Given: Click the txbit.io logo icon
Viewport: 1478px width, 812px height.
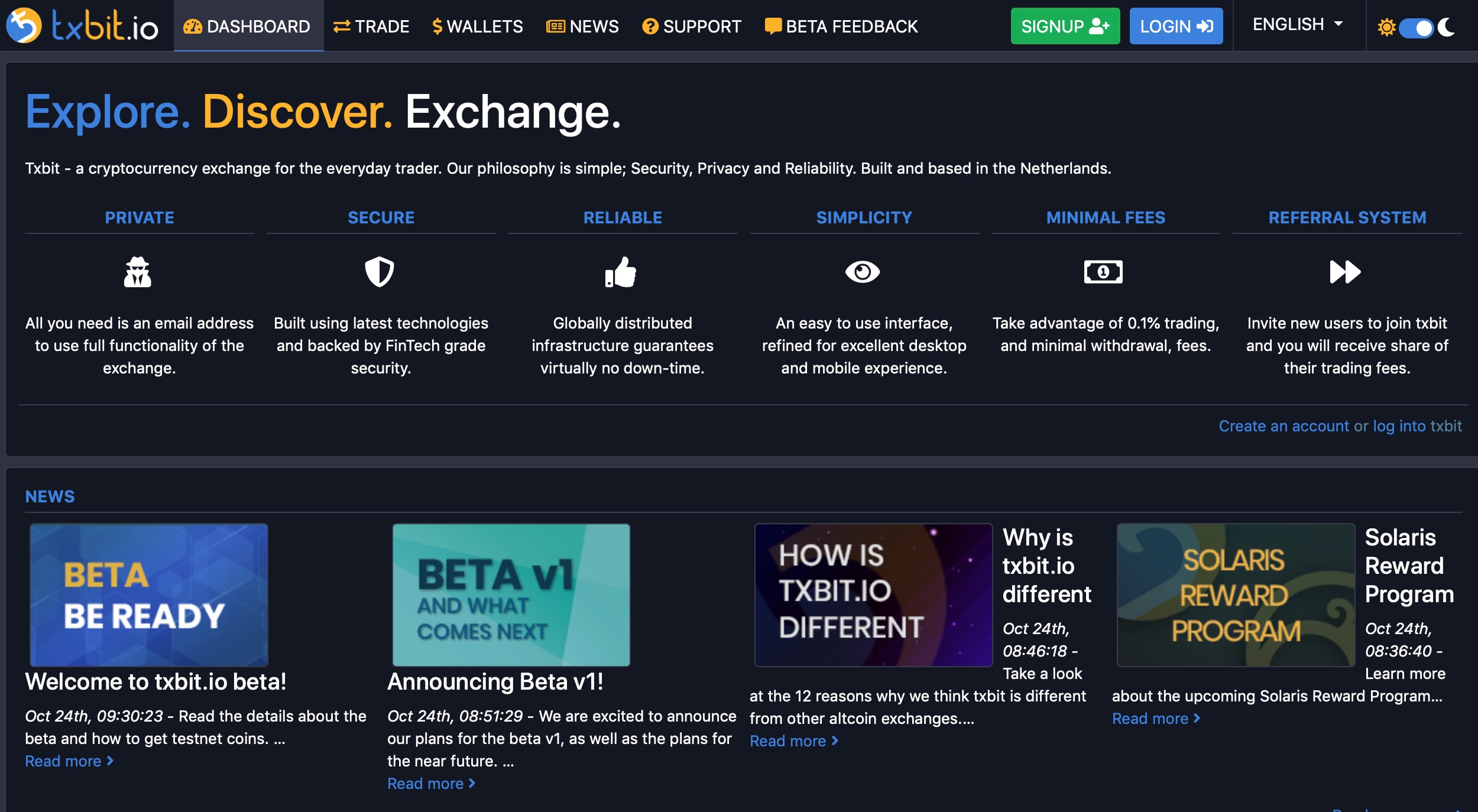Looking at the screenshot, I should pyautogui.click(x=24, y=25).
